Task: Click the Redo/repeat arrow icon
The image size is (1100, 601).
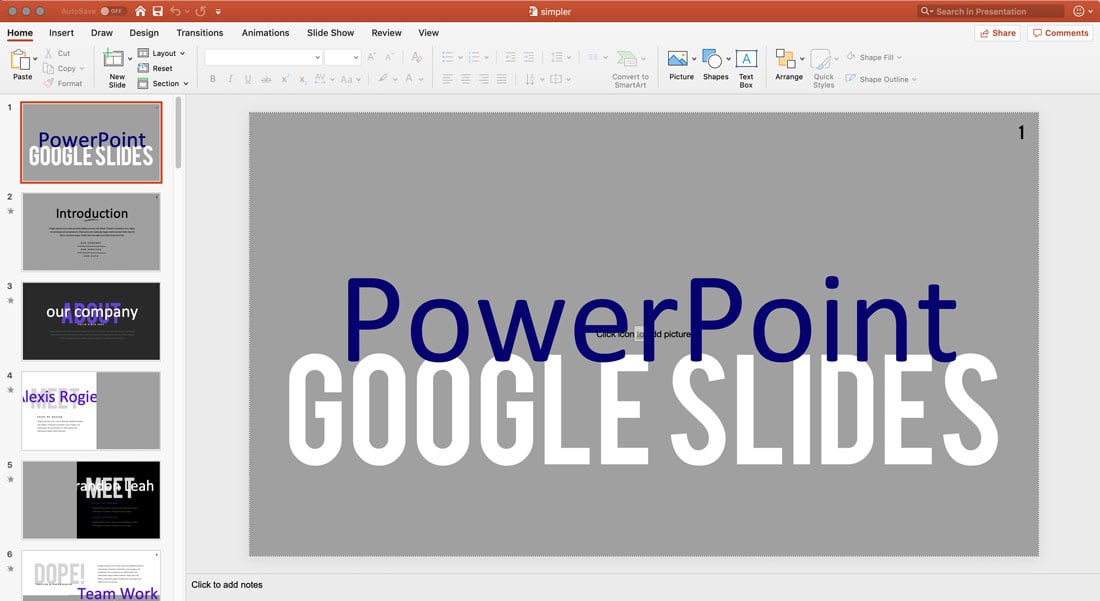Action: coord(201,11)
